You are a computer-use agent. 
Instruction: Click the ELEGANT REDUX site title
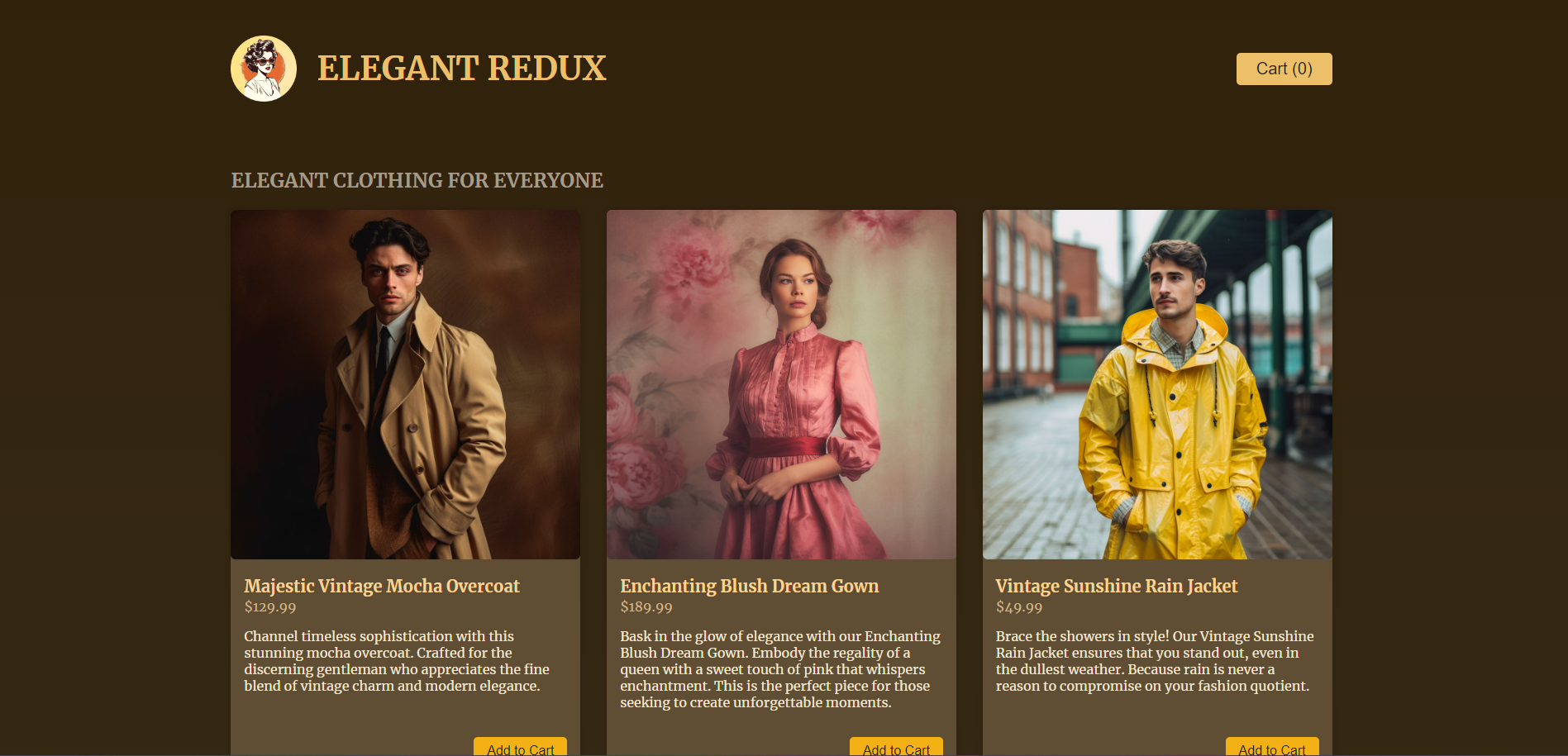(461, 69)
